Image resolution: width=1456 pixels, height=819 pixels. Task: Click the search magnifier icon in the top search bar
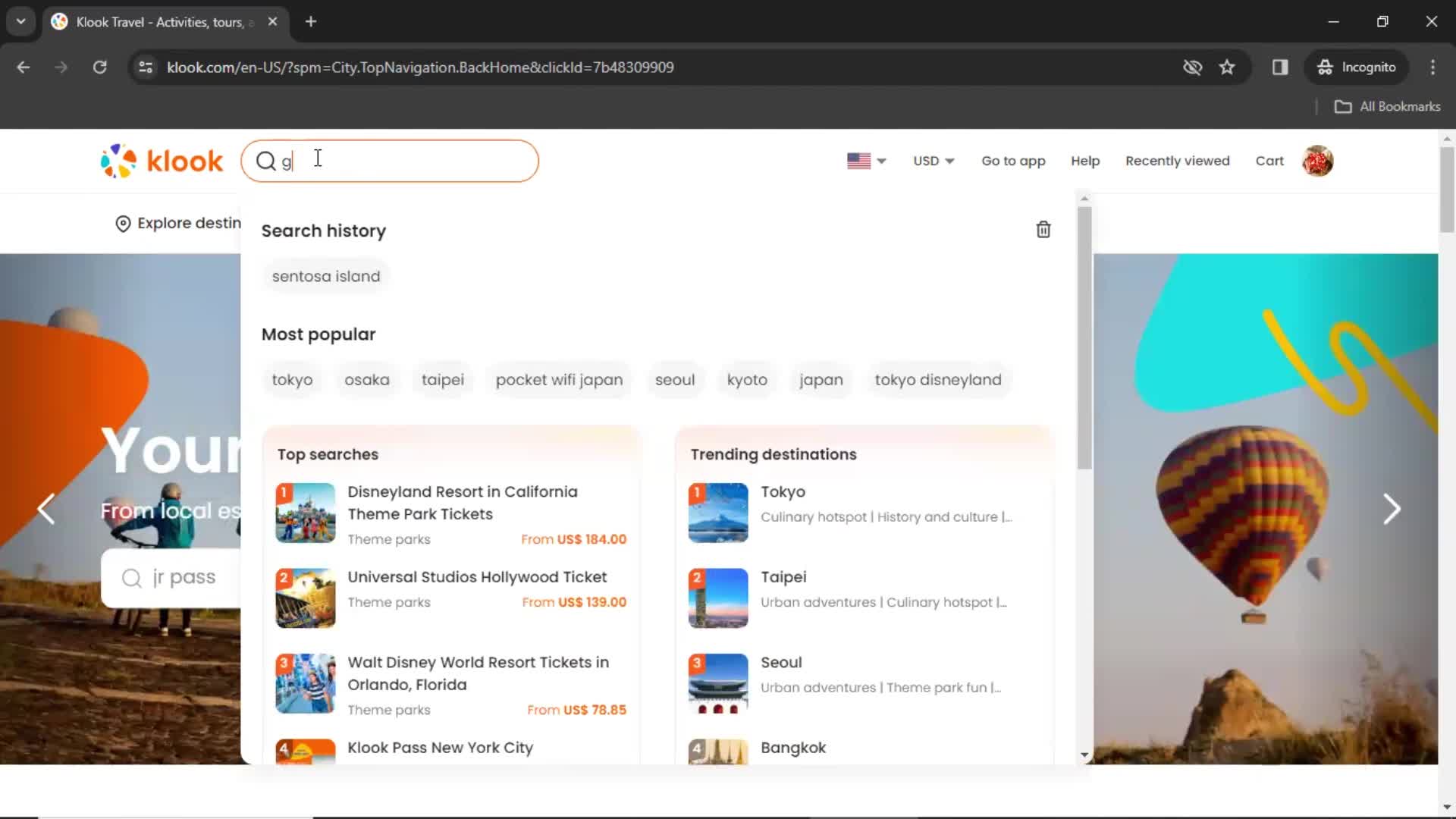click(265, 161)
